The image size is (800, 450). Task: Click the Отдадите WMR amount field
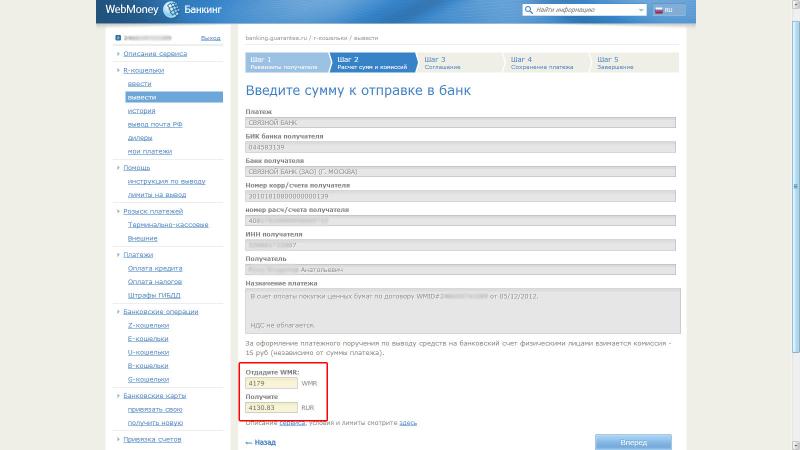271,383
